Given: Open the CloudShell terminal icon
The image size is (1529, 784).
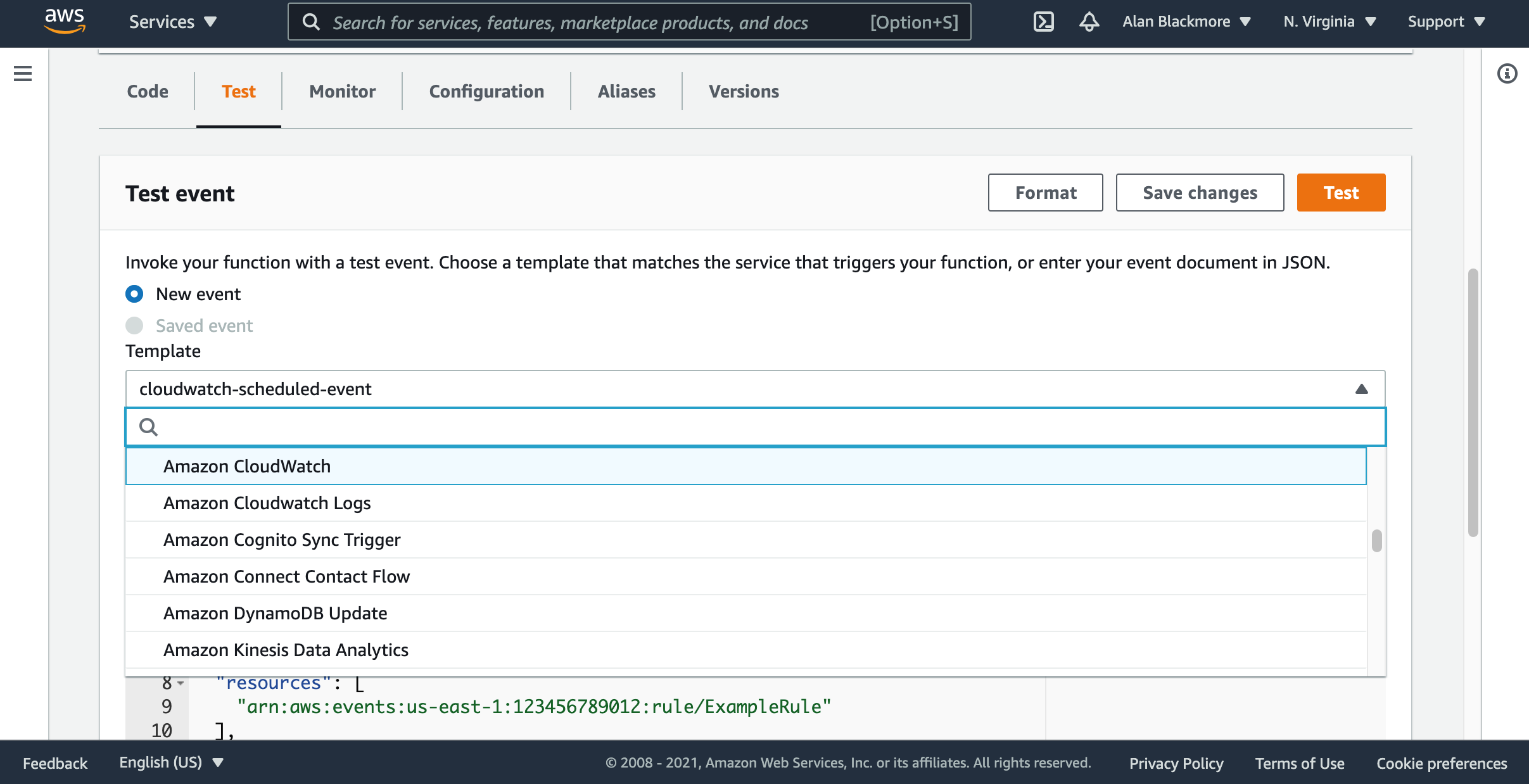Looking at the screenshot, I should pos(1043,22).
